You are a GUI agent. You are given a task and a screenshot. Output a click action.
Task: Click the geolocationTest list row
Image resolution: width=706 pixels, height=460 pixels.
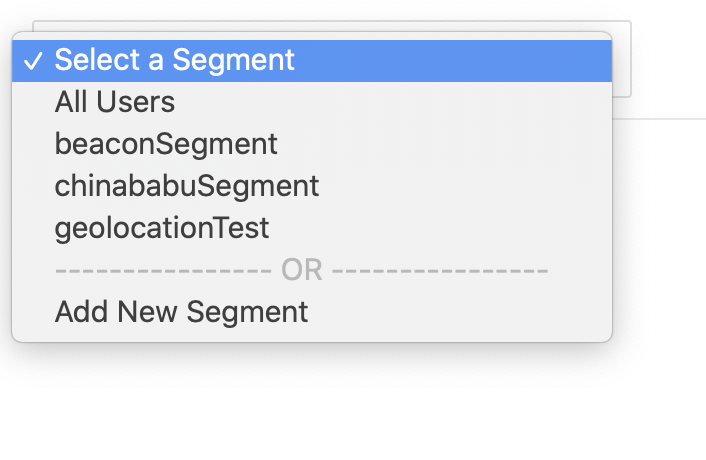[300, 228]
